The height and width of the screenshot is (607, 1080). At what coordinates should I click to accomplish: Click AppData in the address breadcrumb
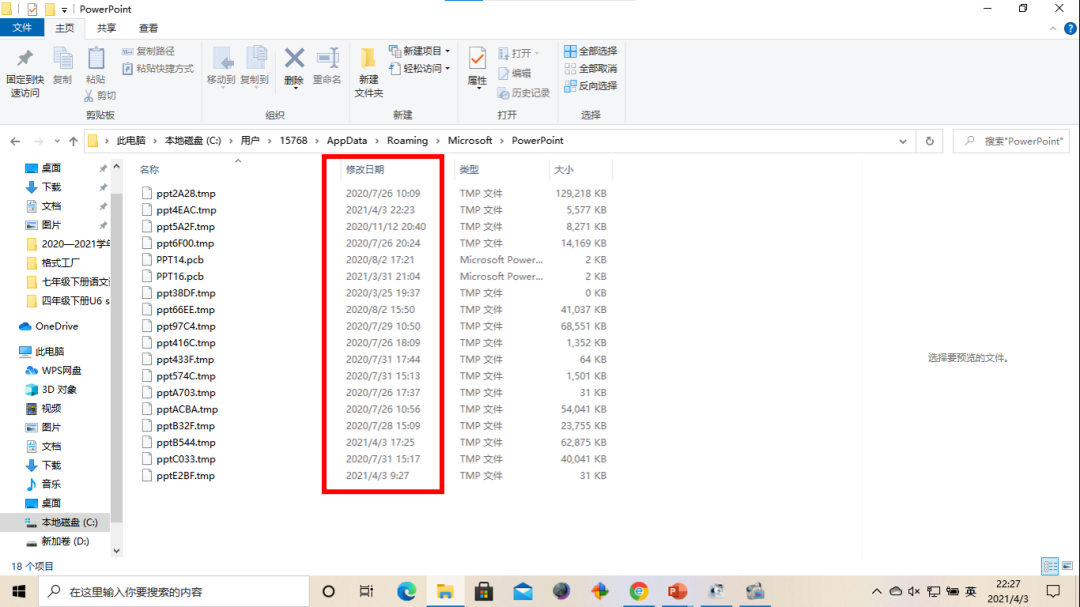tap(346, 141)
